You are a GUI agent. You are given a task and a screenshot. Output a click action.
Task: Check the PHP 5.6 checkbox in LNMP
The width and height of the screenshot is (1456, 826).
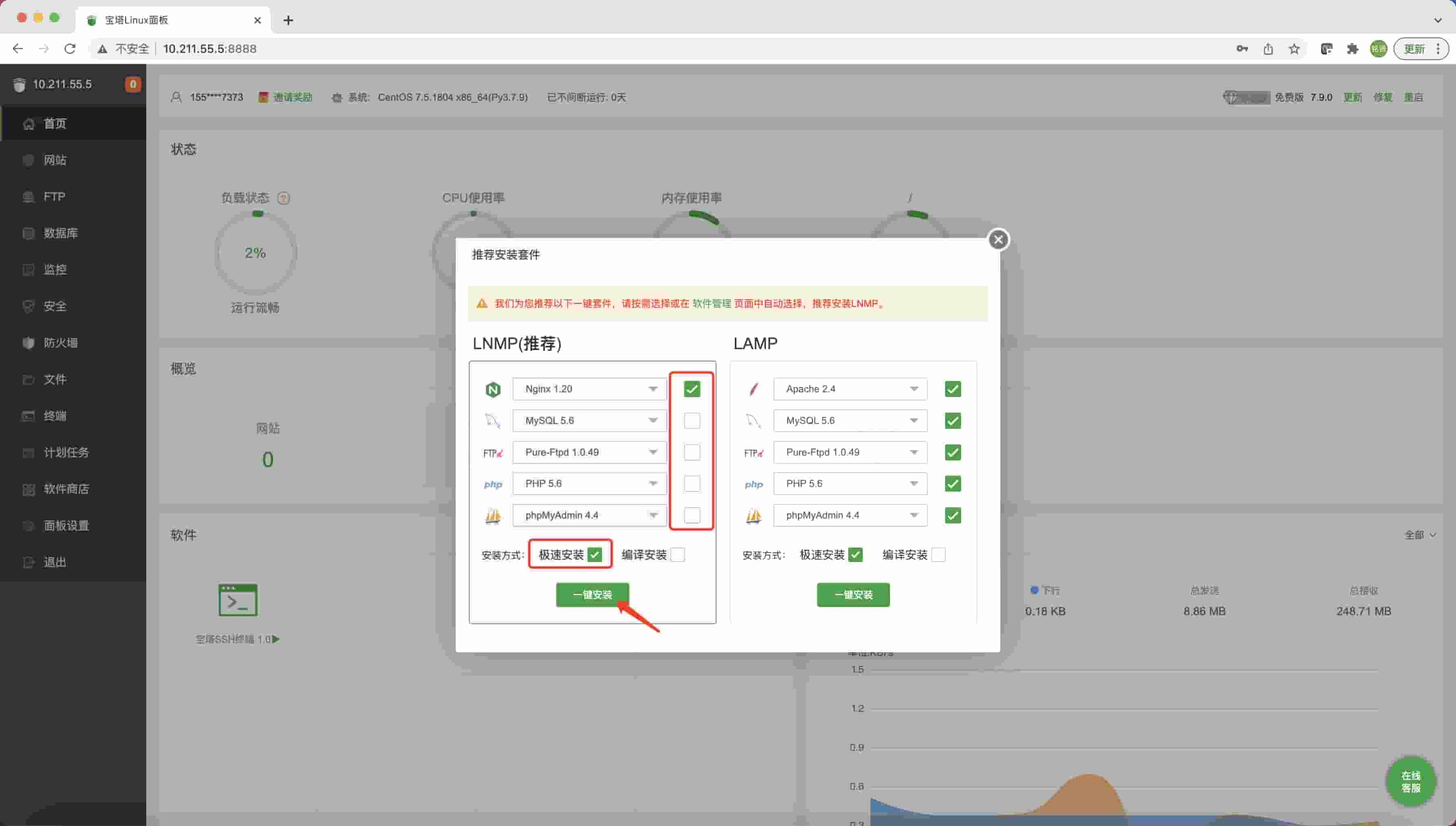tap(692, 484)
